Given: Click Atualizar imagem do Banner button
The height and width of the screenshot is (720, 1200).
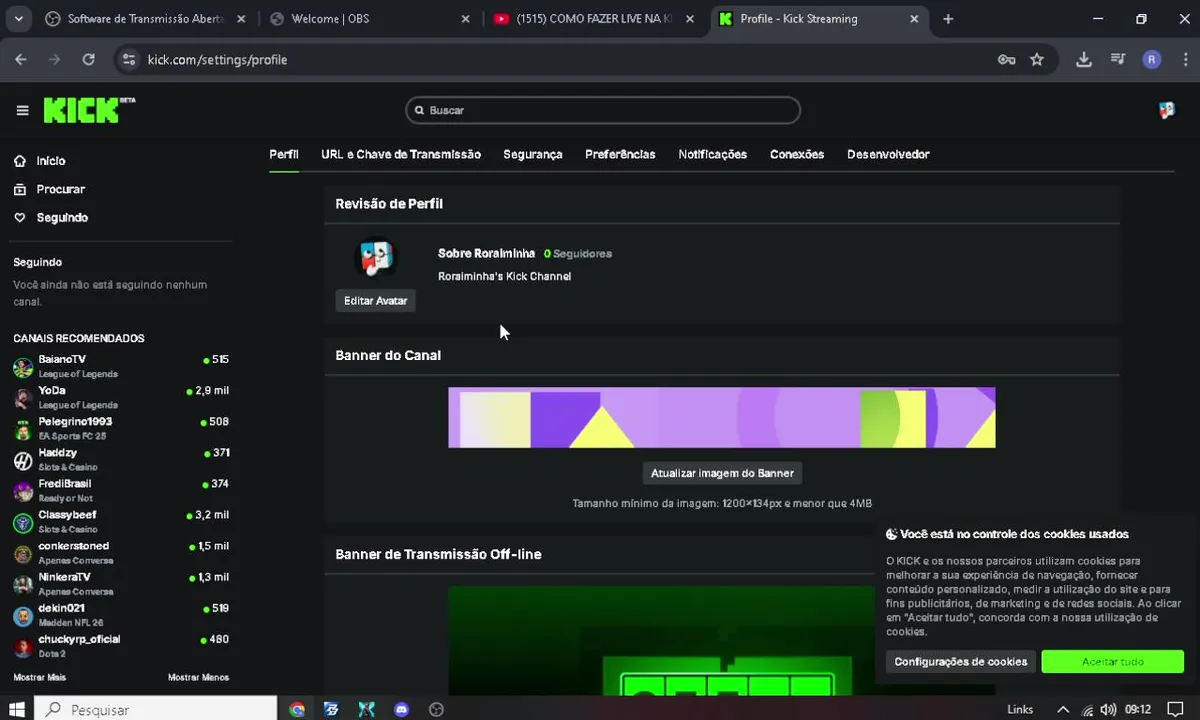Looking at the screenshot, I should pos(722,473).
